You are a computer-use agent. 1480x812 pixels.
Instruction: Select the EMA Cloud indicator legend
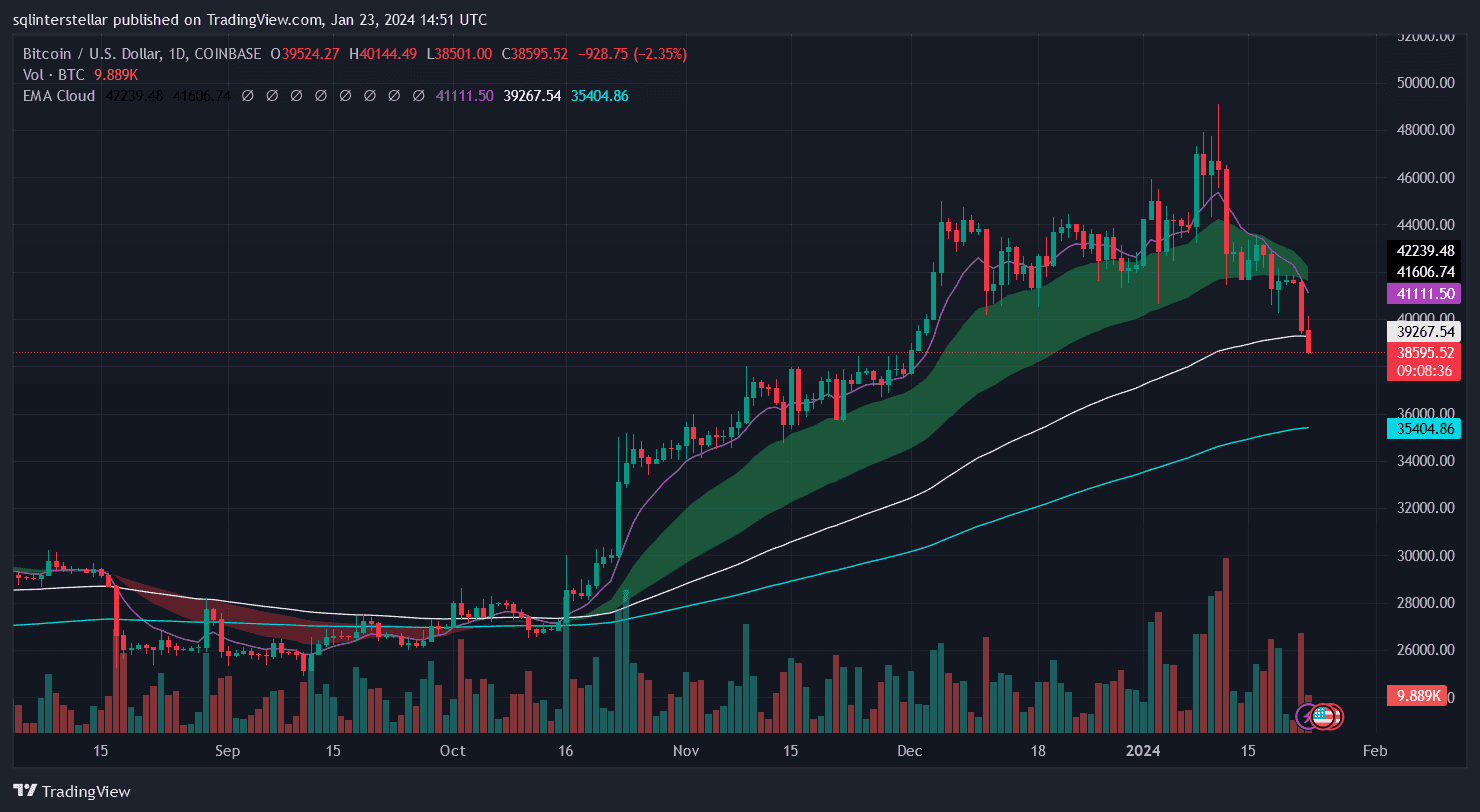59,96
